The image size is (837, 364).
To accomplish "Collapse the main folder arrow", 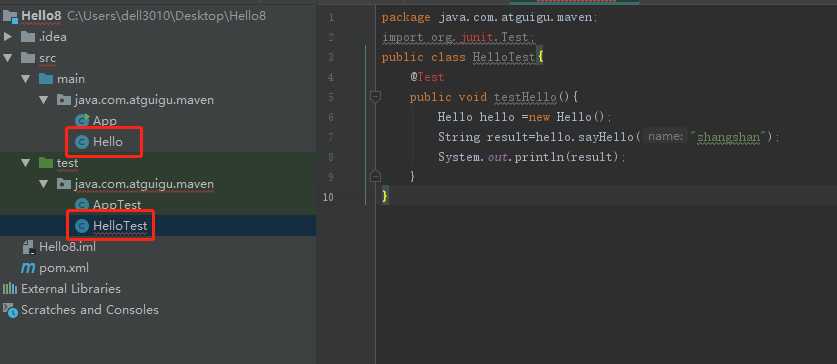I will (26, 78).
